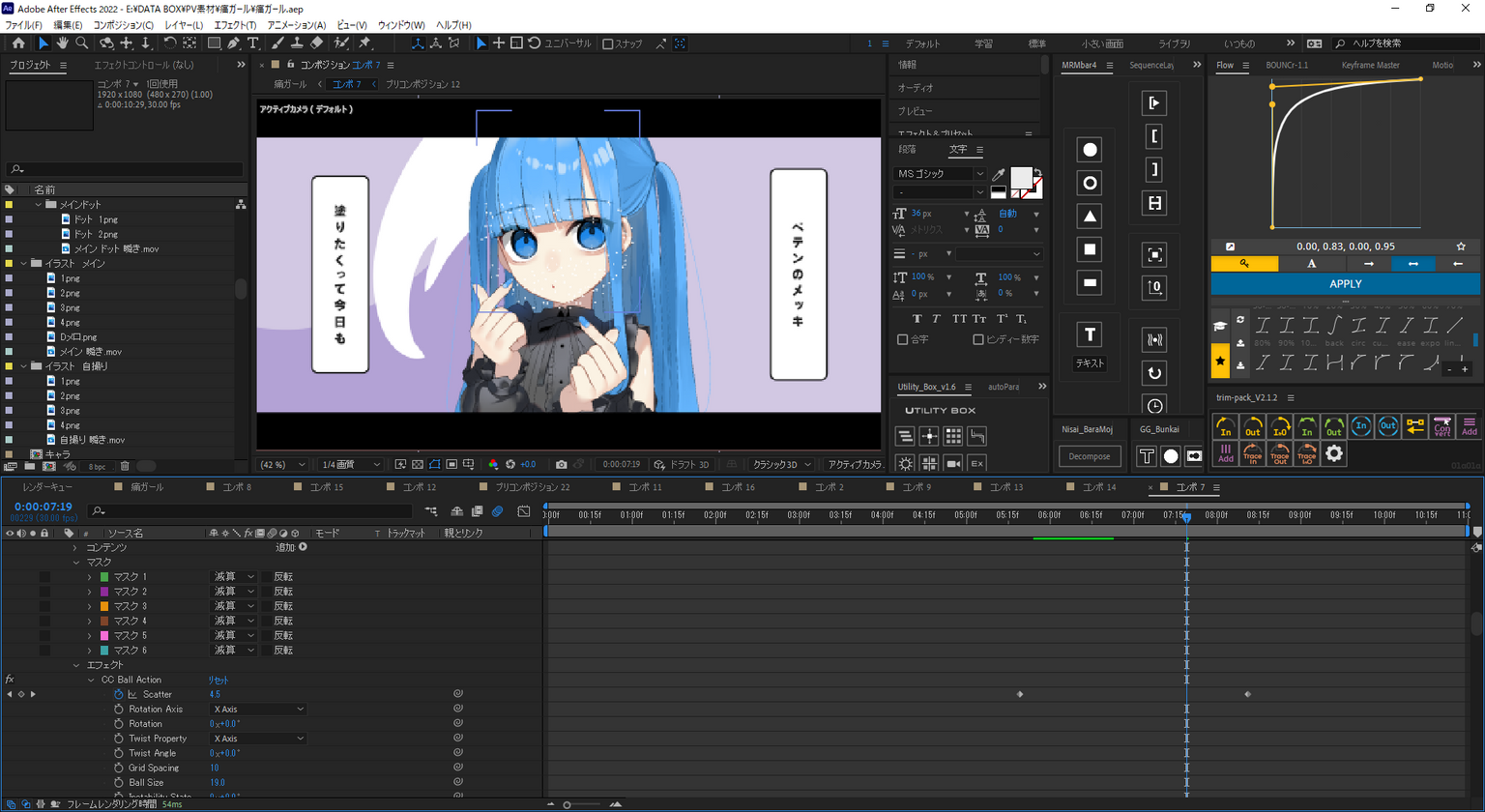This screenshot has height=812, width=1485.
Task: Click the Scatter stopwatch icon
Action: point(119,694)
